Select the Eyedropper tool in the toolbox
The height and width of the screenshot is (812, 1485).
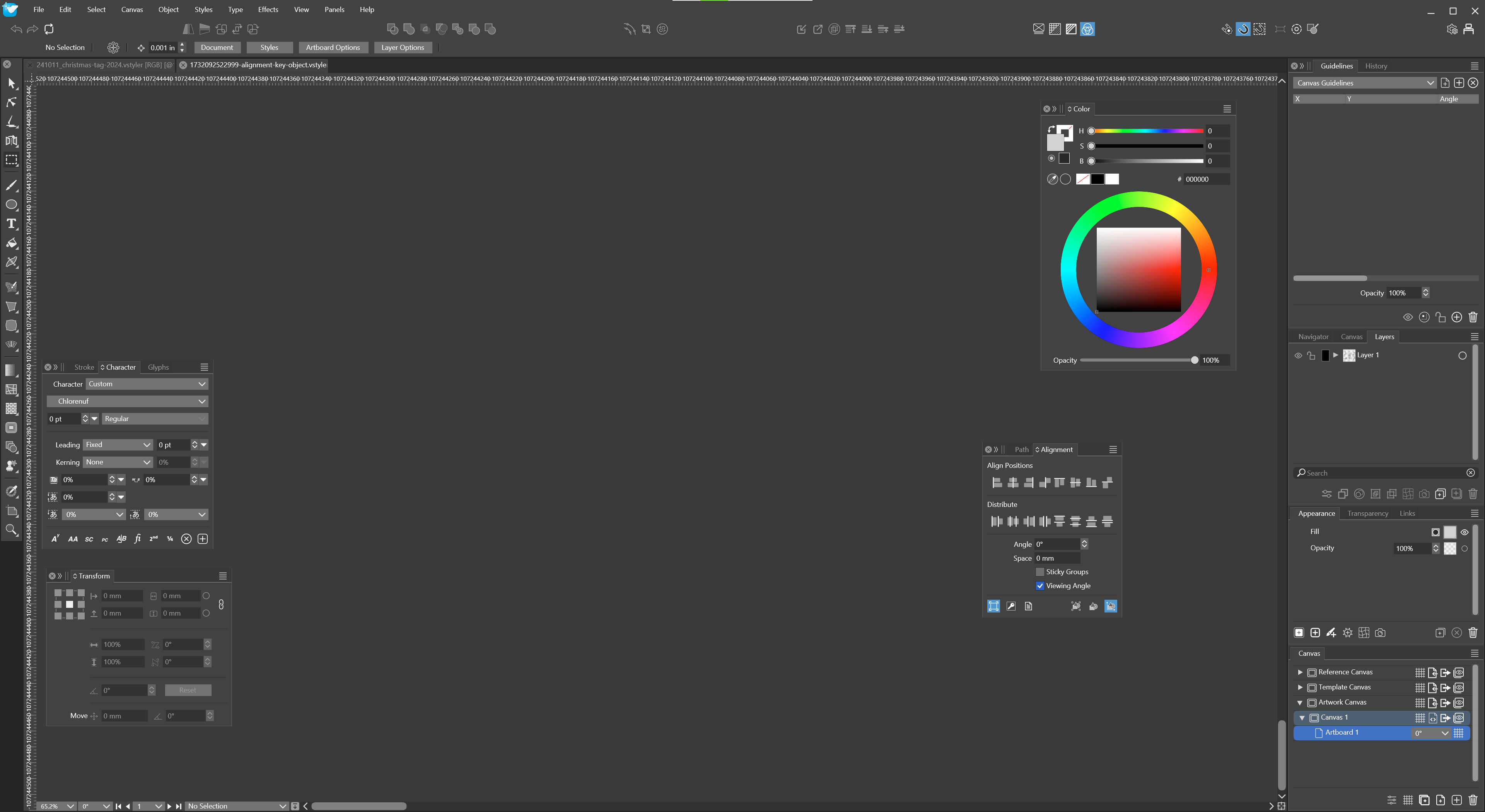pos(12,491)
